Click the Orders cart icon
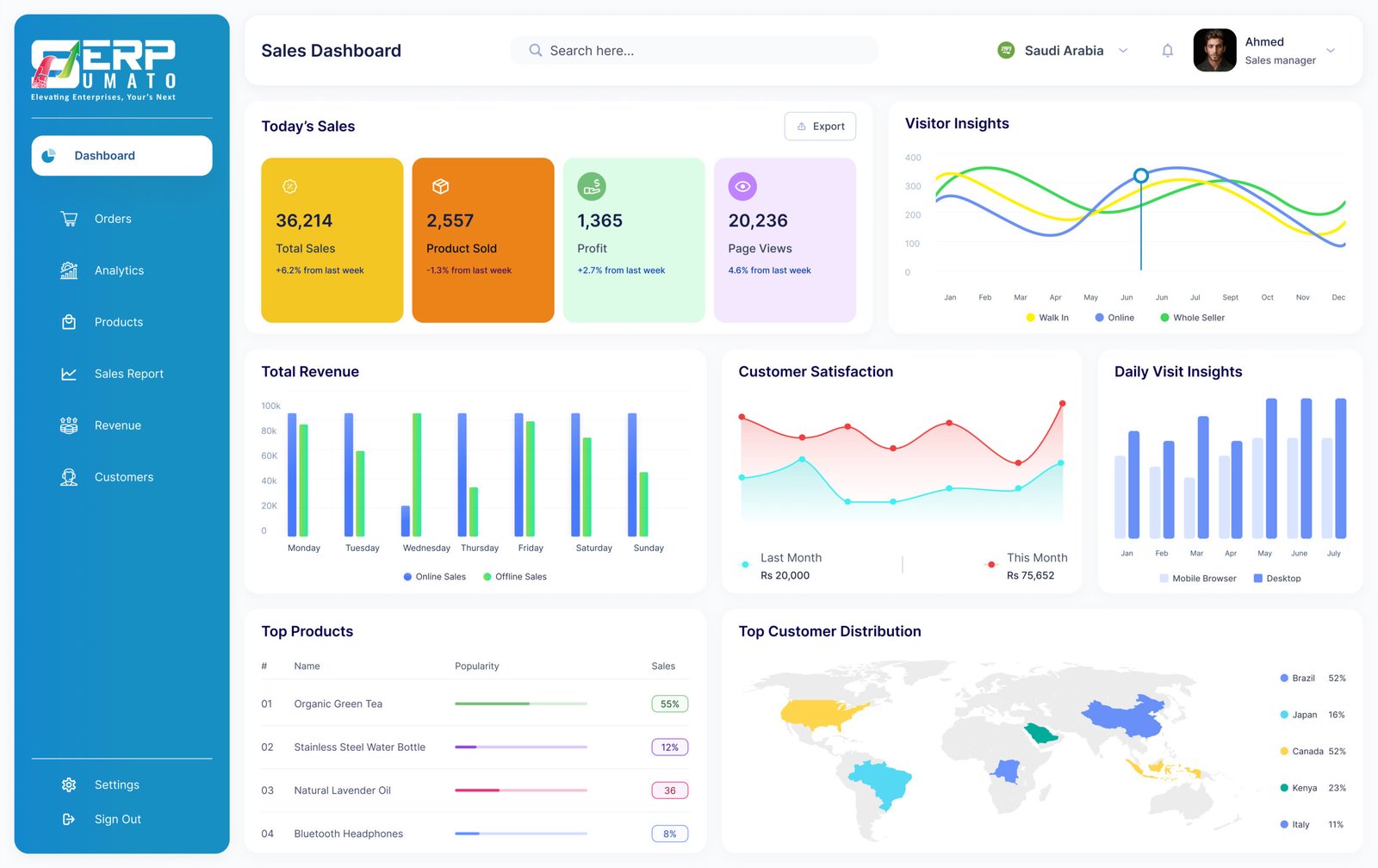 click(x=69, y=219)
